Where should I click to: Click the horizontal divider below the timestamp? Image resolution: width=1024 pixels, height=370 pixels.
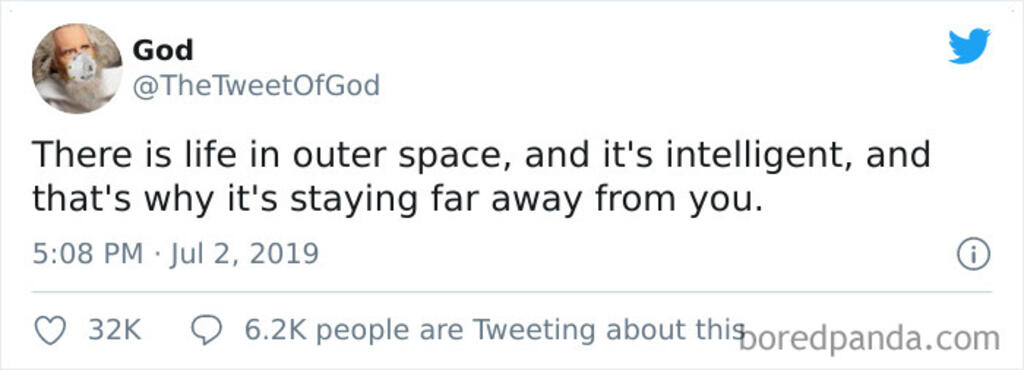point(512,292)
